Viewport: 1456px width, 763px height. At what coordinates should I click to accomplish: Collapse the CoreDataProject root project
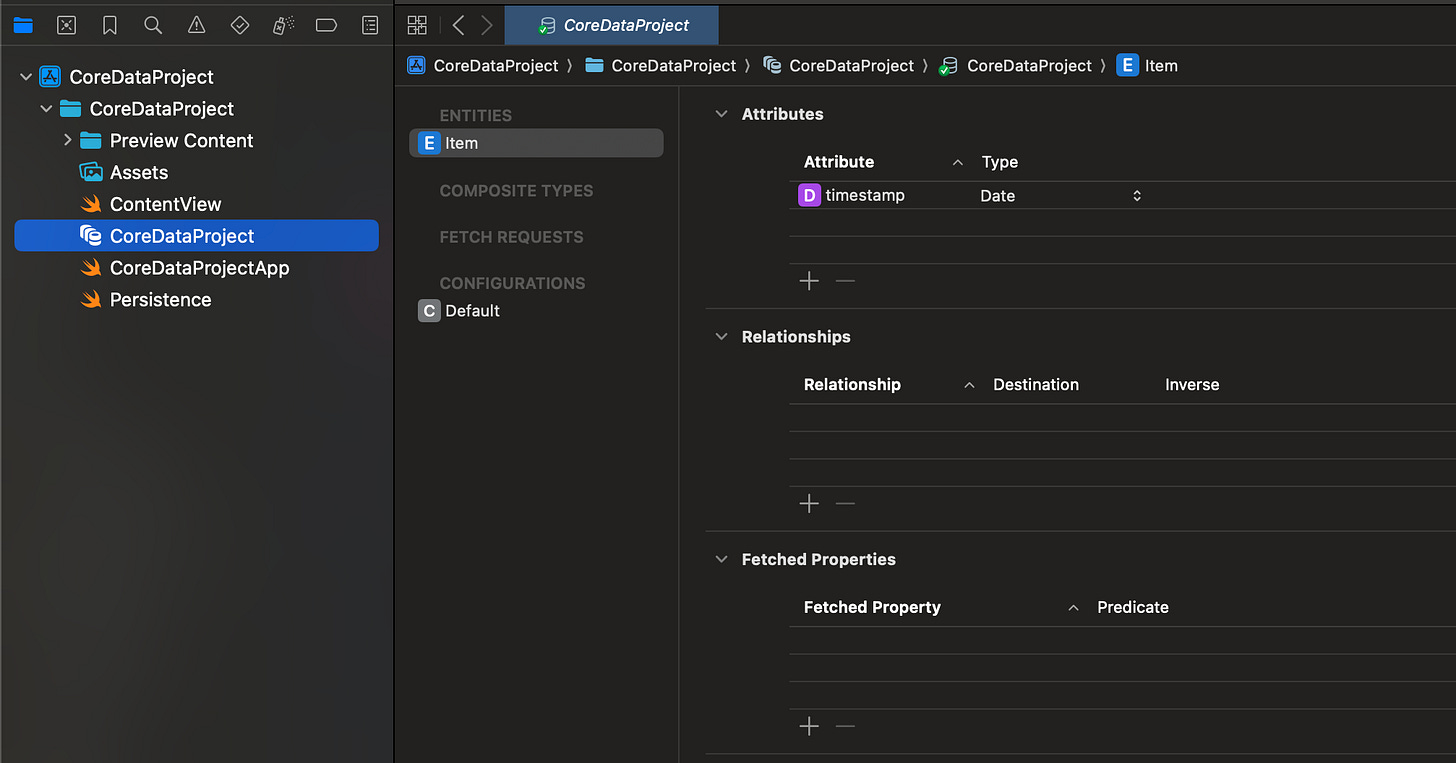(26, 77)
